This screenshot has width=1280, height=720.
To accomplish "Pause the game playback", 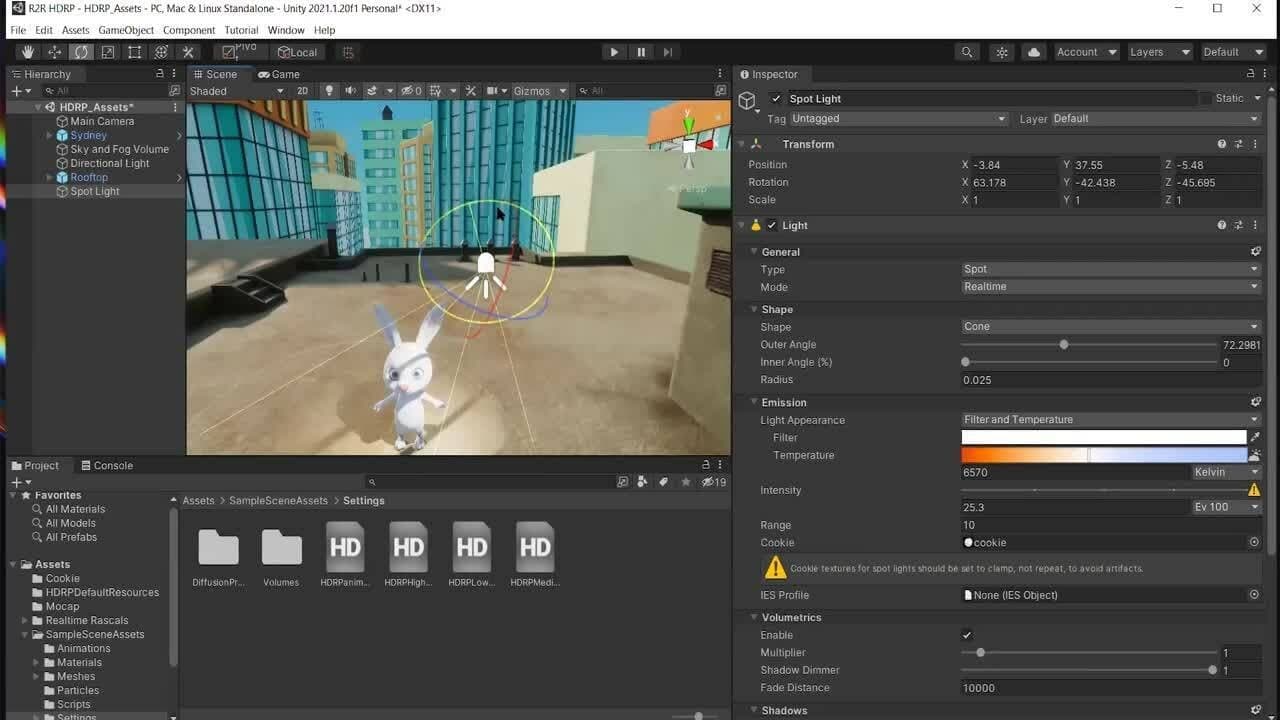I will [641, 52].
